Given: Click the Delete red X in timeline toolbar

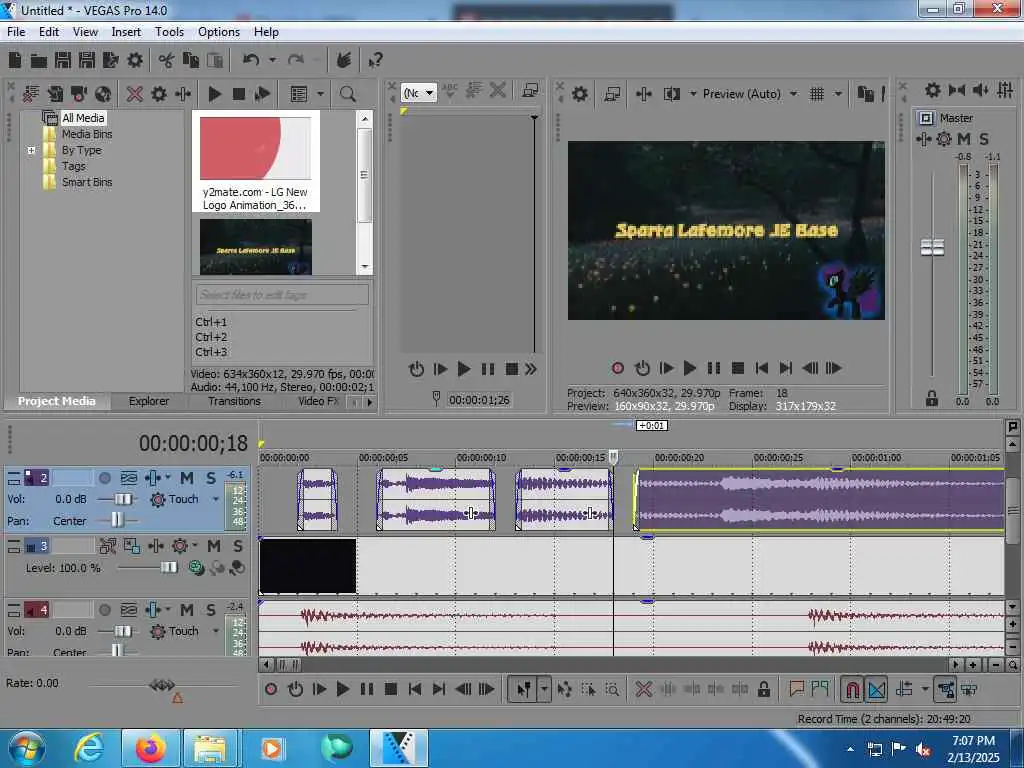Looking at the screenshot, I should click(x=643, y=689).
